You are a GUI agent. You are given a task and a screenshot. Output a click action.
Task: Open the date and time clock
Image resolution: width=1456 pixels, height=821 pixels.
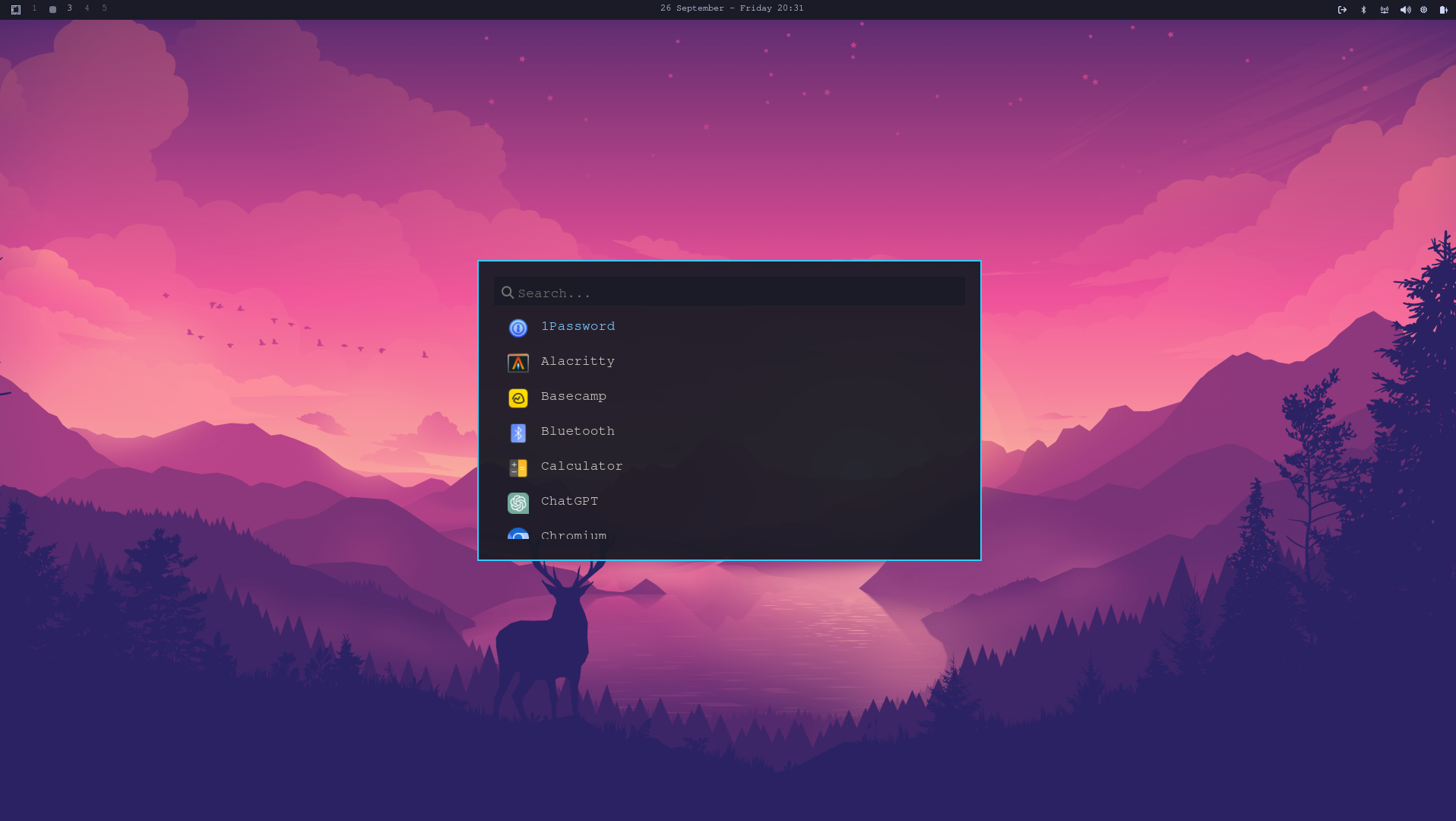pos(731,8)
